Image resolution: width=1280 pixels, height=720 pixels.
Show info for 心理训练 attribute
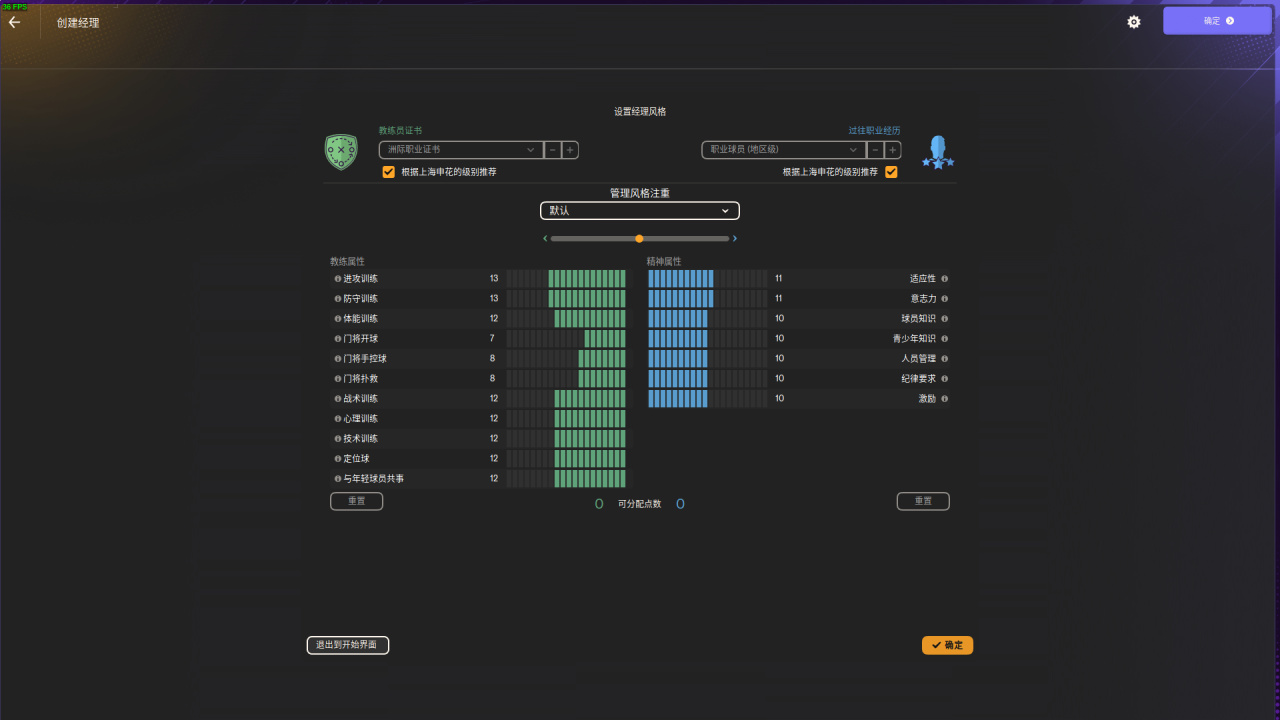click(338, 419)
